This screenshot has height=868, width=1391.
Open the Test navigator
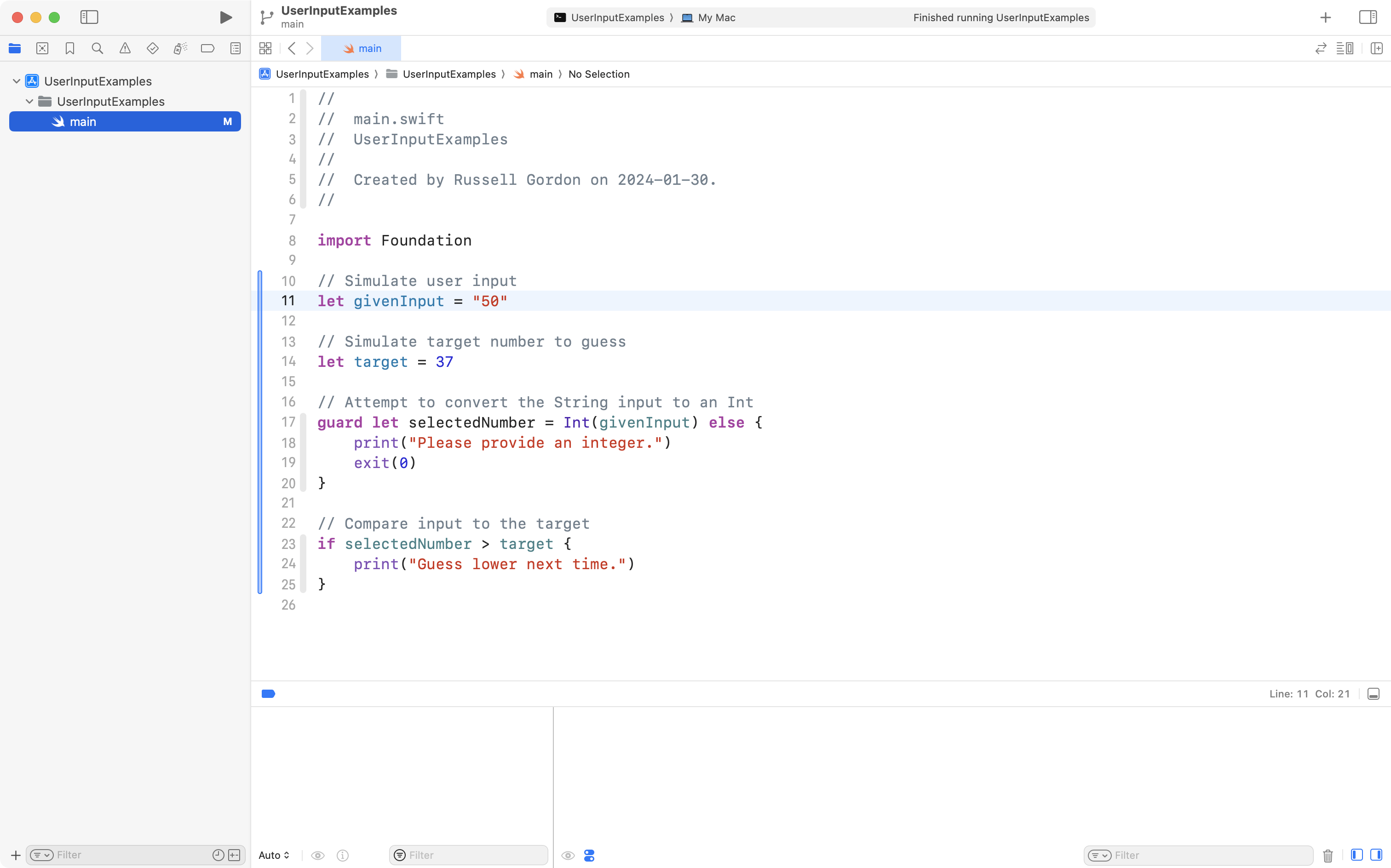(152, 48)
